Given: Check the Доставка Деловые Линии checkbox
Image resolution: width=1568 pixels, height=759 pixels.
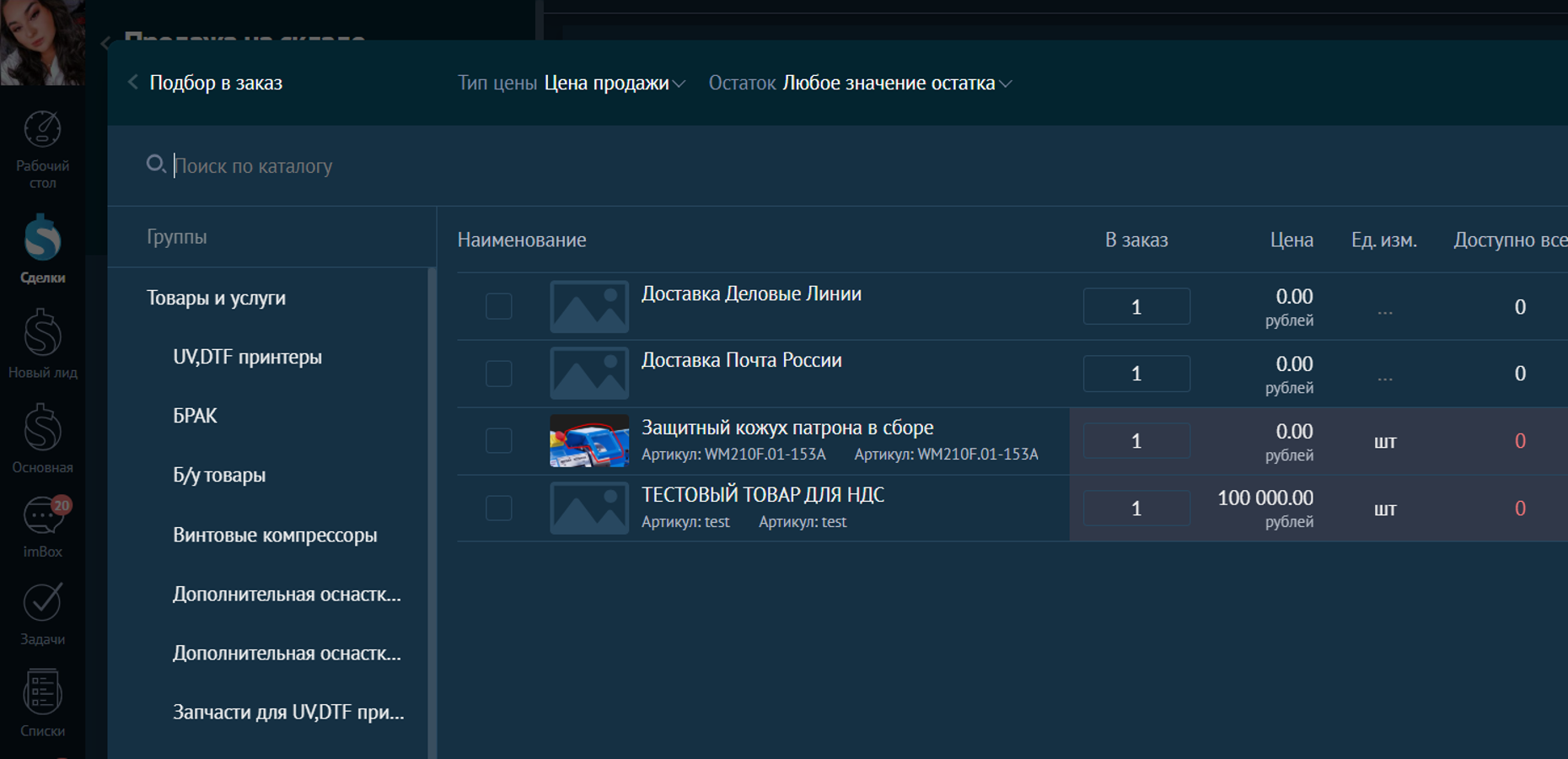Looking at the screenshot, I should tap(498, 306).
